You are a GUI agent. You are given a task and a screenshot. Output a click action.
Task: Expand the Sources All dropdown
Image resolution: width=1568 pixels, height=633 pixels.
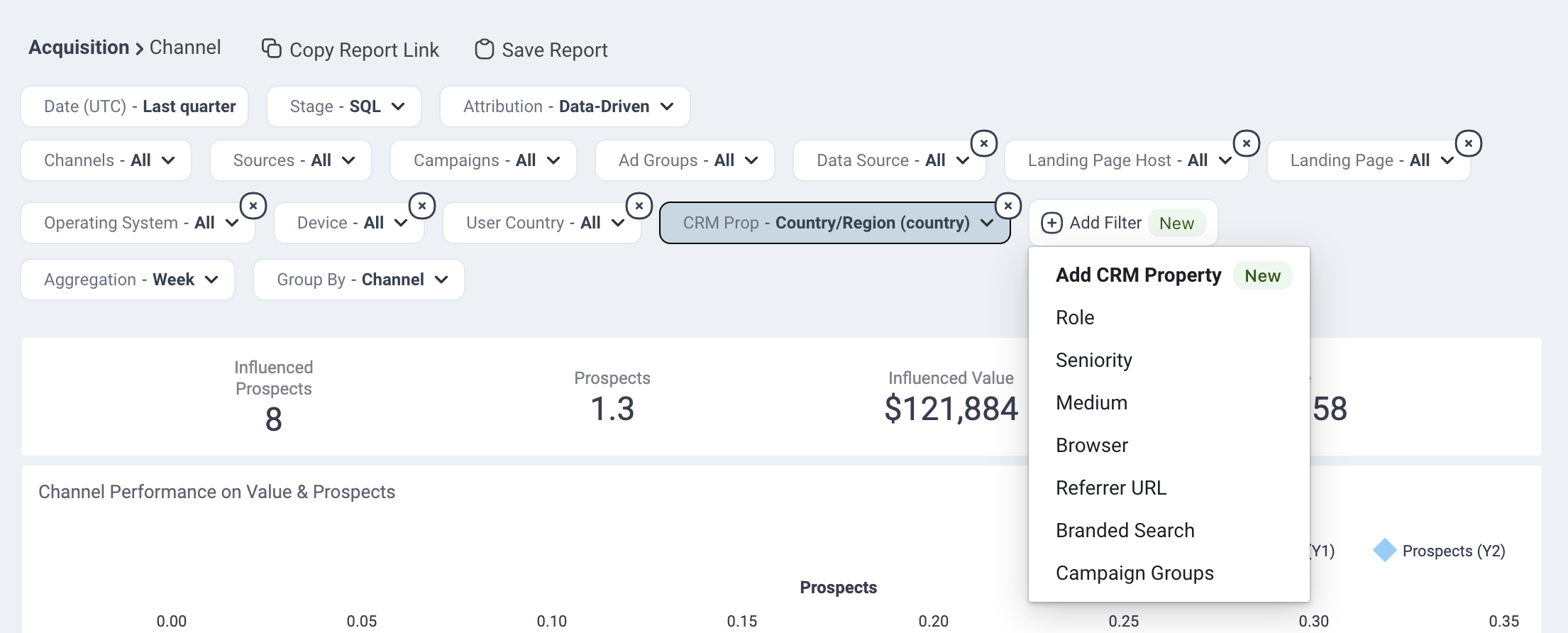291,160
